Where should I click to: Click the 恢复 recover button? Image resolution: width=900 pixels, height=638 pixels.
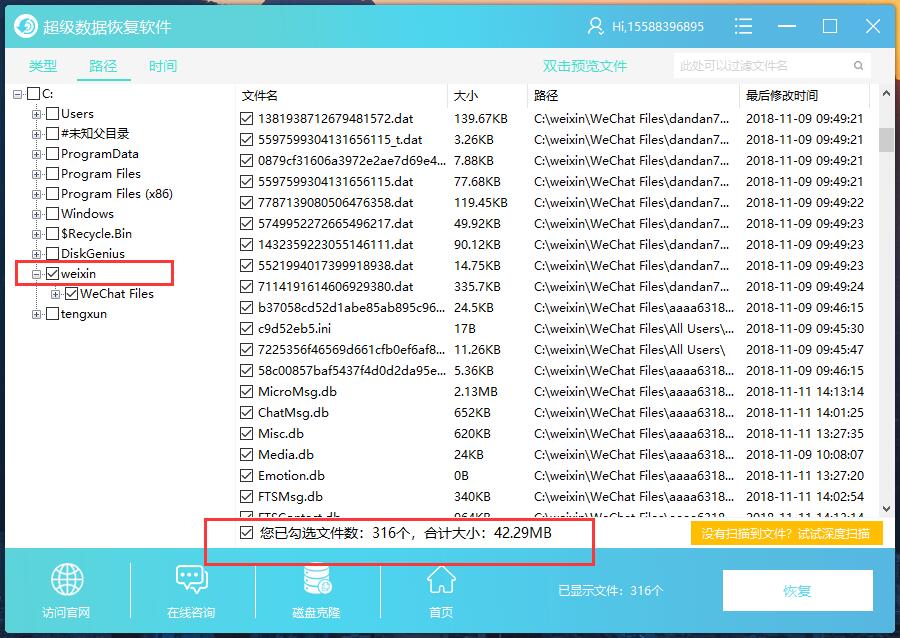pyautogui.click(x=797, y=590)
